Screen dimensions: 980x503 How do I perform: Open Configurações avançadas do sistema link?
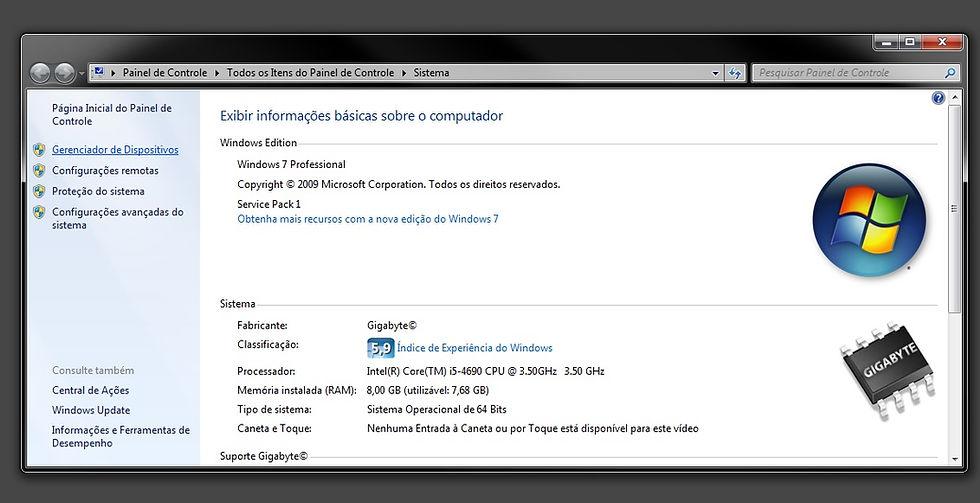(x=118, y=218)
